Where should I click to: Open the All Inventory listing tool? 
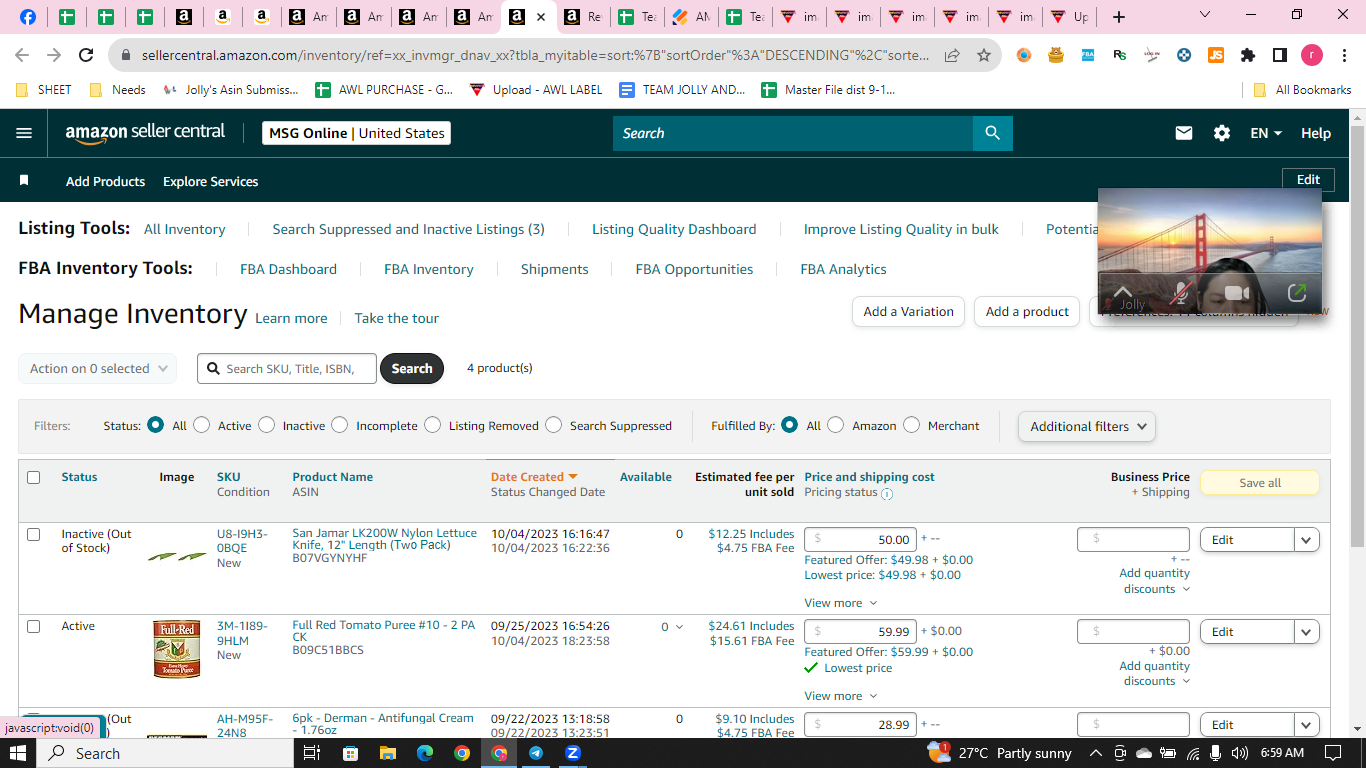184,229
